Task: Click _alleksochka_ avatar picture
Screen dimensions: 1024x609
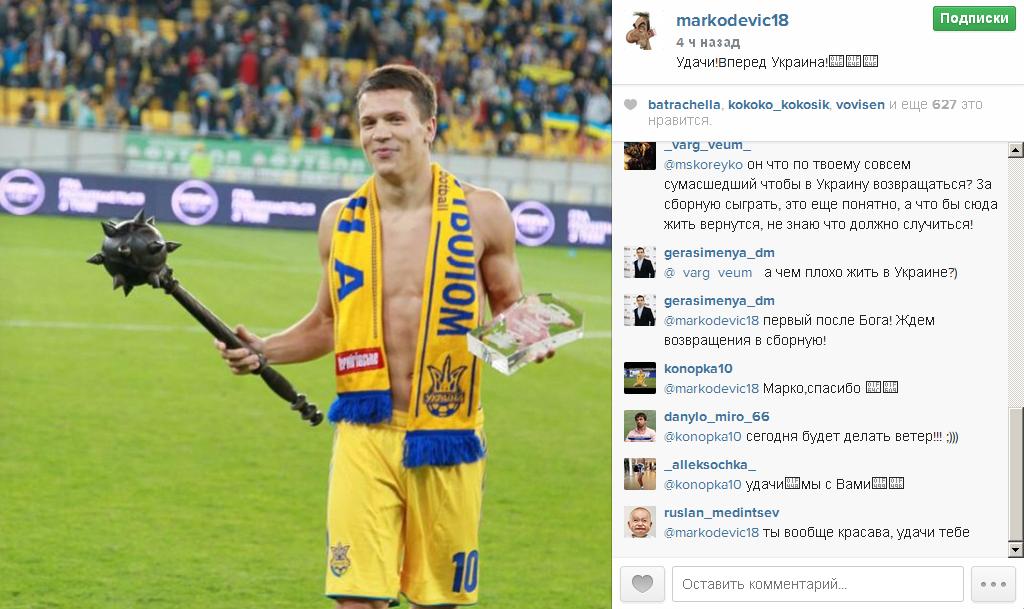Action: coord(640,474)
